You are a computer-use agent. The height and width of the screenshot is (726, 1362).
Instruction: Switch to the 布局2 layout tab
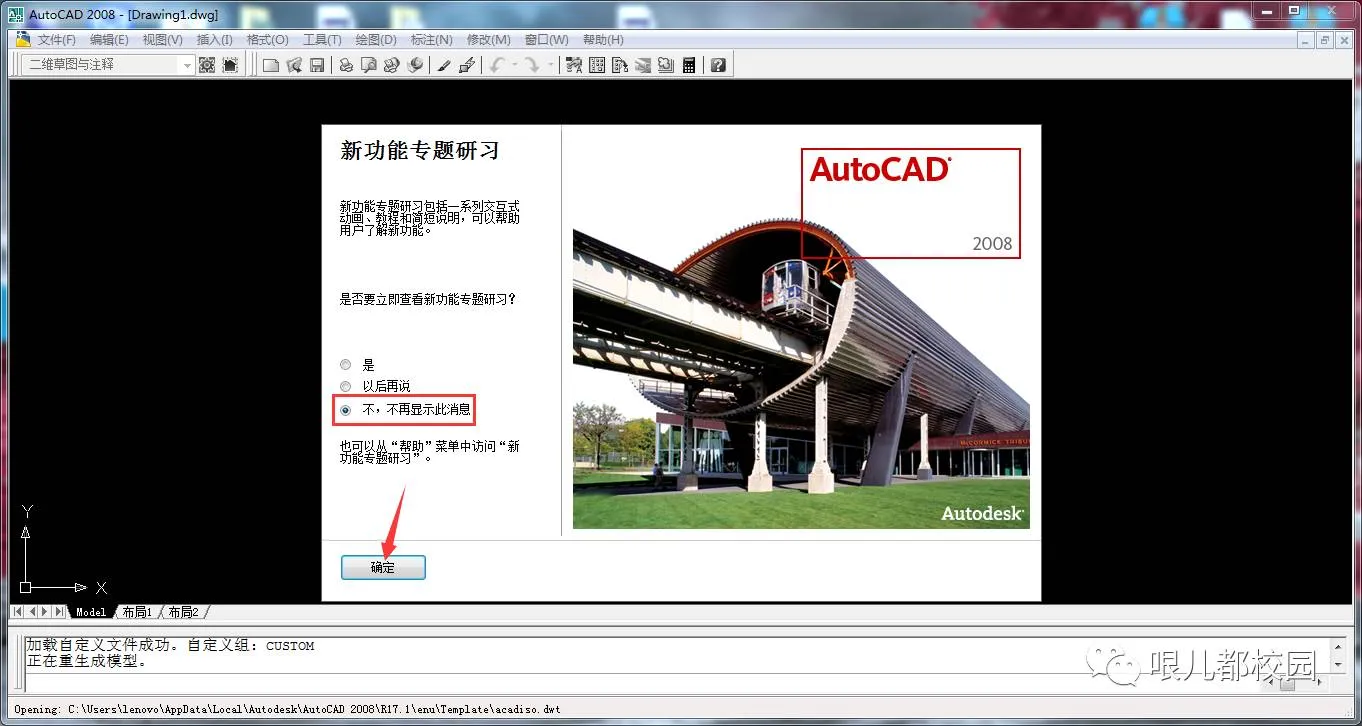[x=183, y=612]
